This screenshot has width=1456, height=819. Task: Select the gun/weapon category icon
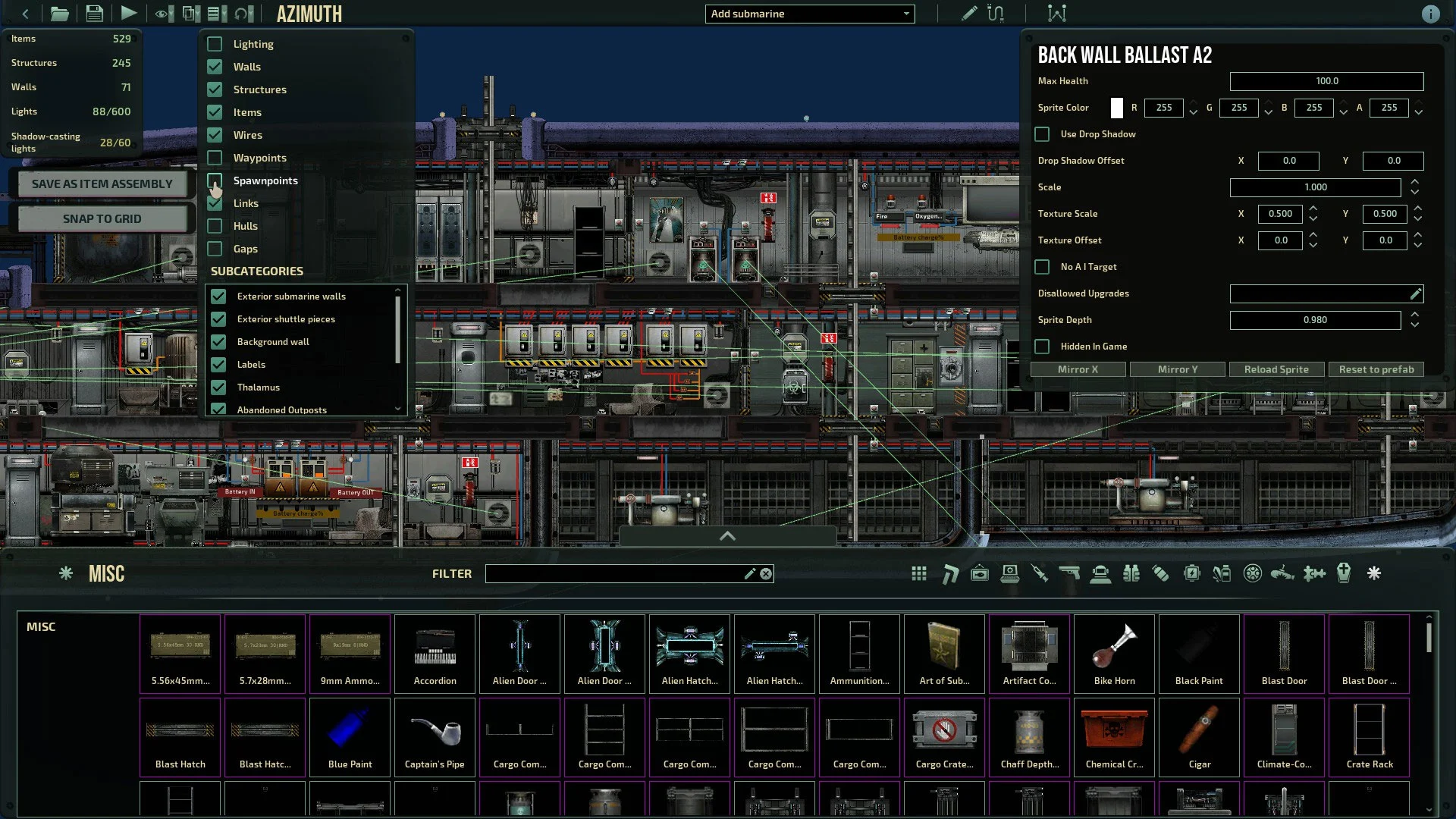click(x=1069, y=573)
